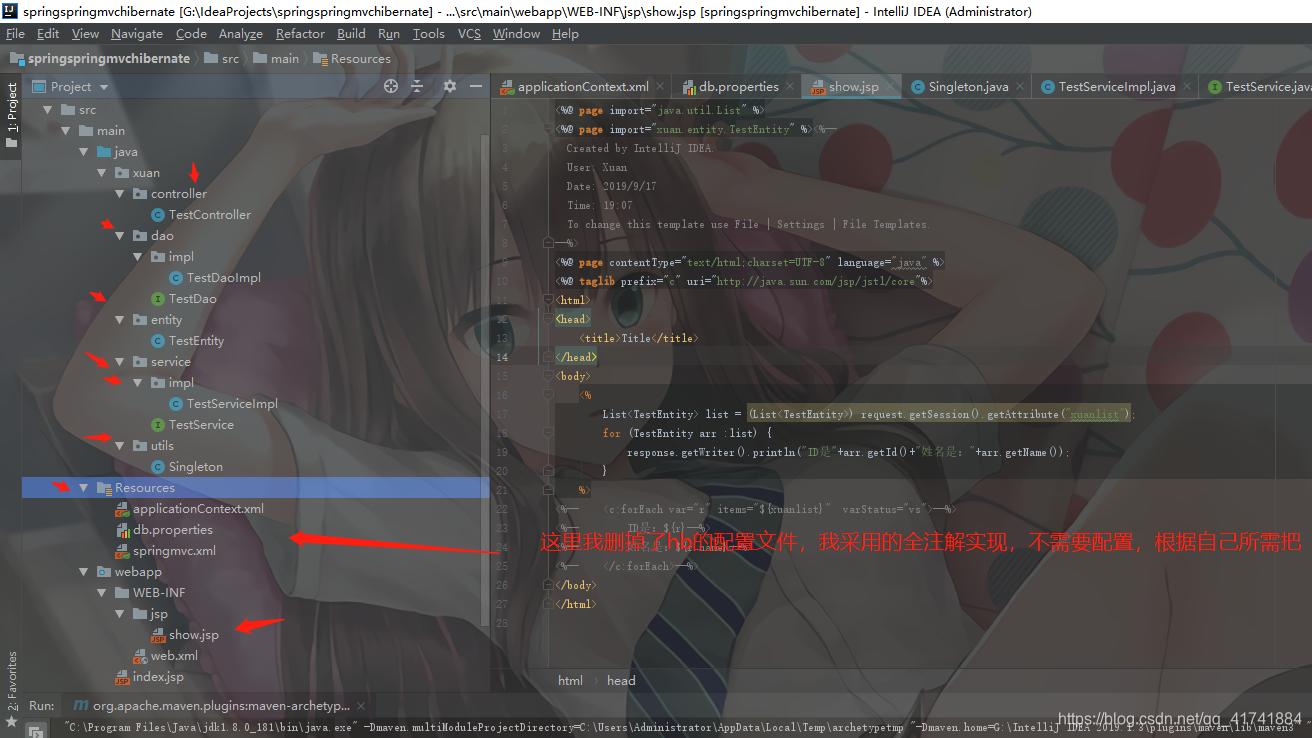Toggle the 1: Project tool window button

click(12, 115)
